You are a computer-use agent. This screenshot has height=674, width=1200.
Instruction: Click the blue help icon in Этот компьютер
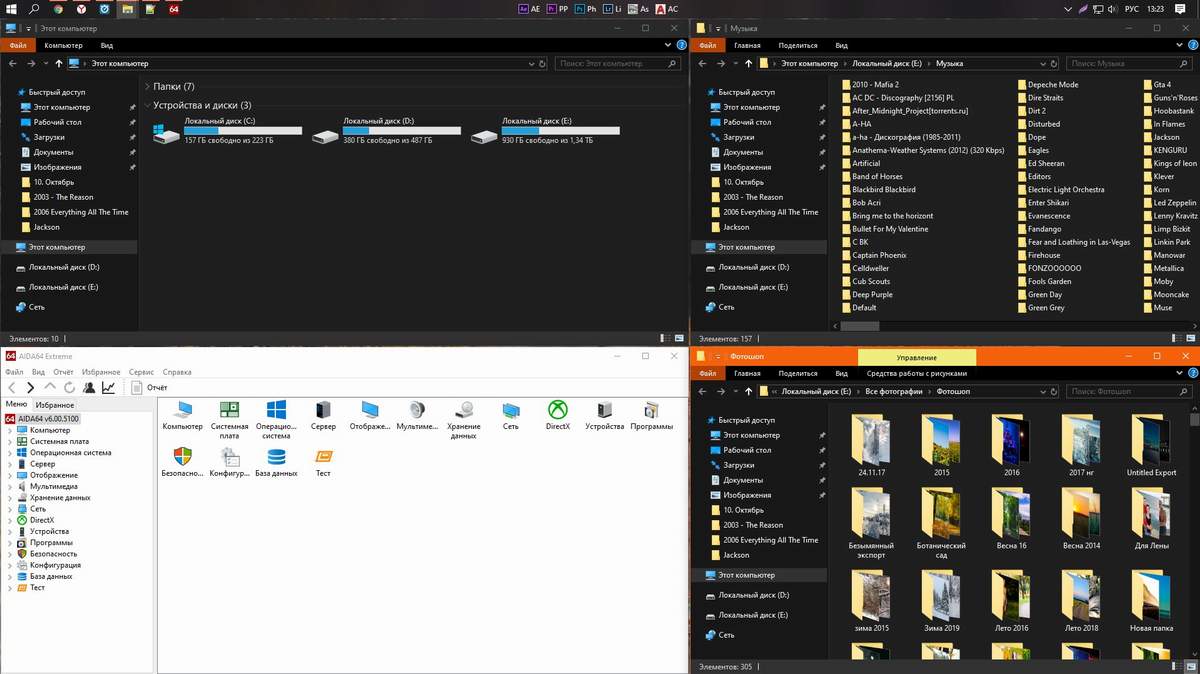(x=679, y=45)
